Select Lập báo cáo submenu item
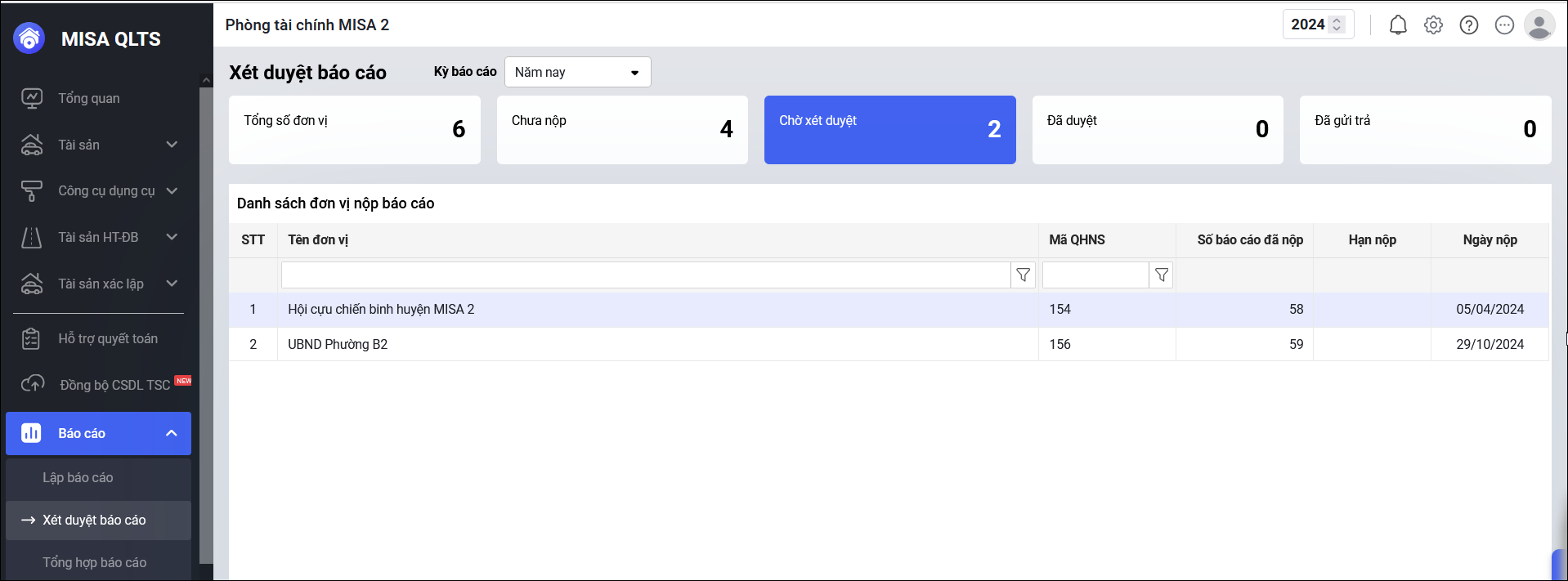The width and height of the screenshot is (1568, 581). 78,478
